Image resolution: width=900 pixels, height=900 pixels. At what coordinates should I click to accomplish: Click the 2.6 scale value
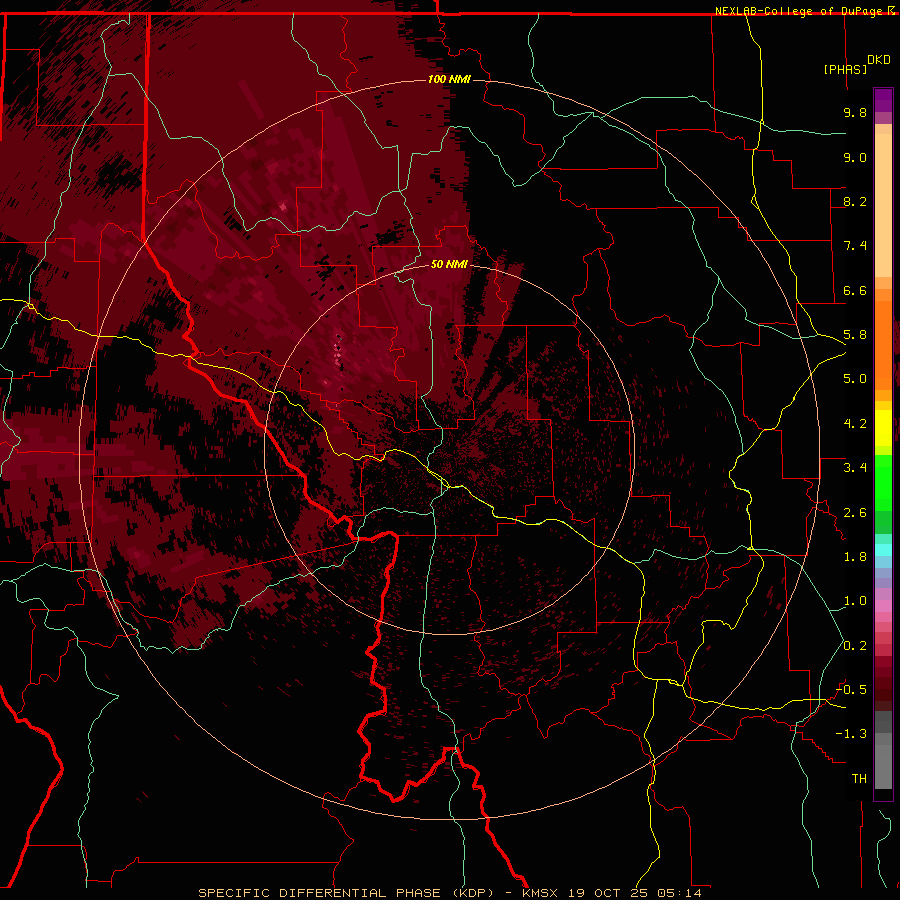pyautogui.click(x=855, y=513)
